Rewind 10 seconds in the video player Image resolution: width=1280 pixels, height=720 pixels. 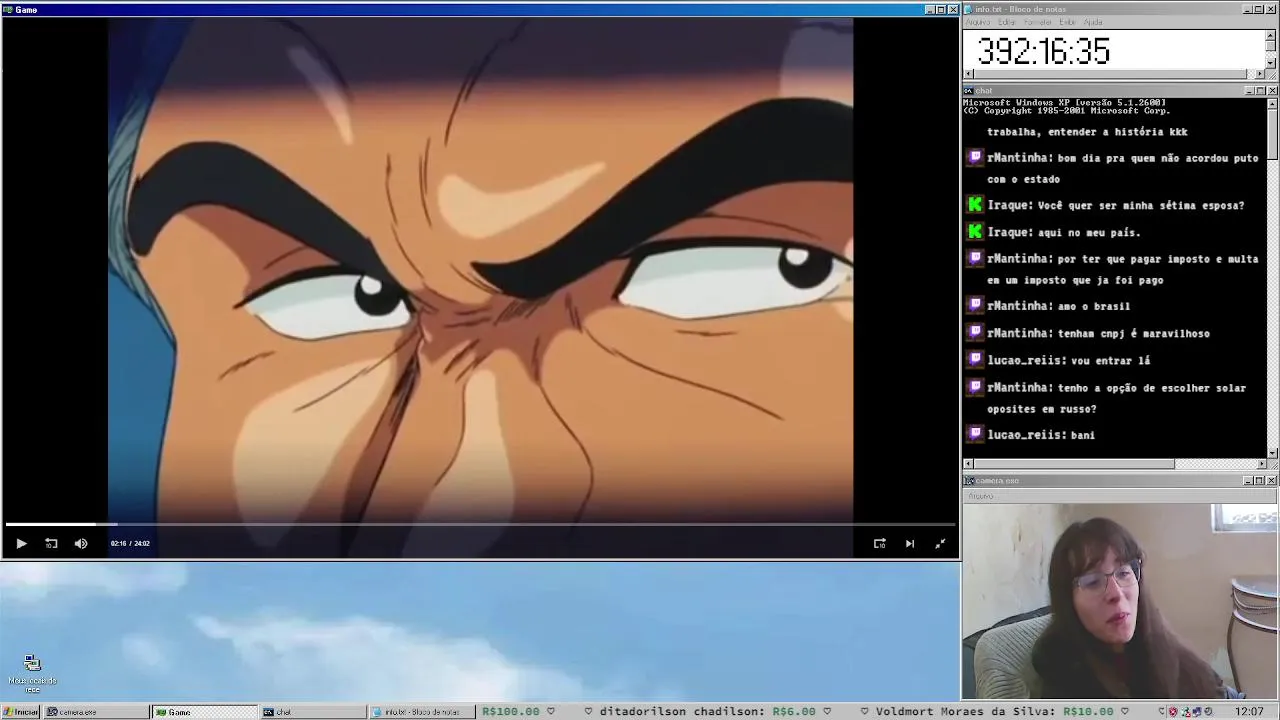tap(51, 543)
